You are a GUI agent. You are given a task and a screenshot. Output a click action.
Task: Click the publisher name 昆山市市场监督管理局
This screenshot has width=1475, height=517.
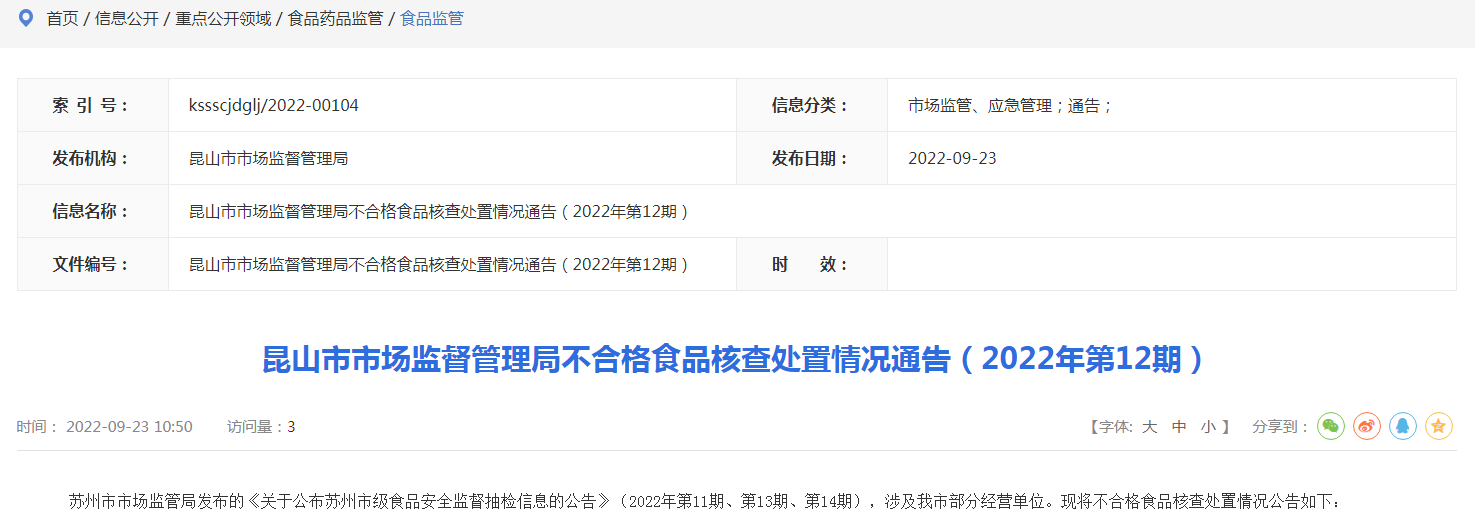click(268, 158)
